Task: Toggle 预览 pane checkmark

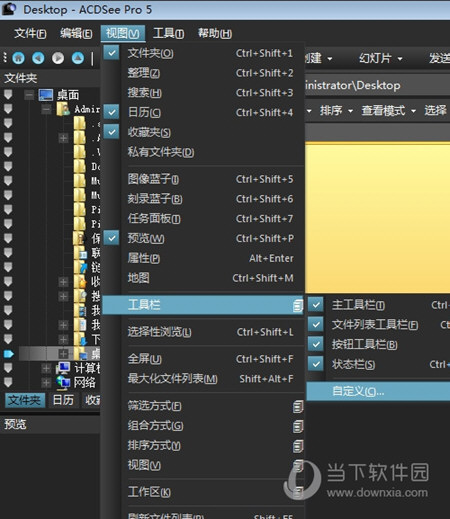Action: click(111, 238)
